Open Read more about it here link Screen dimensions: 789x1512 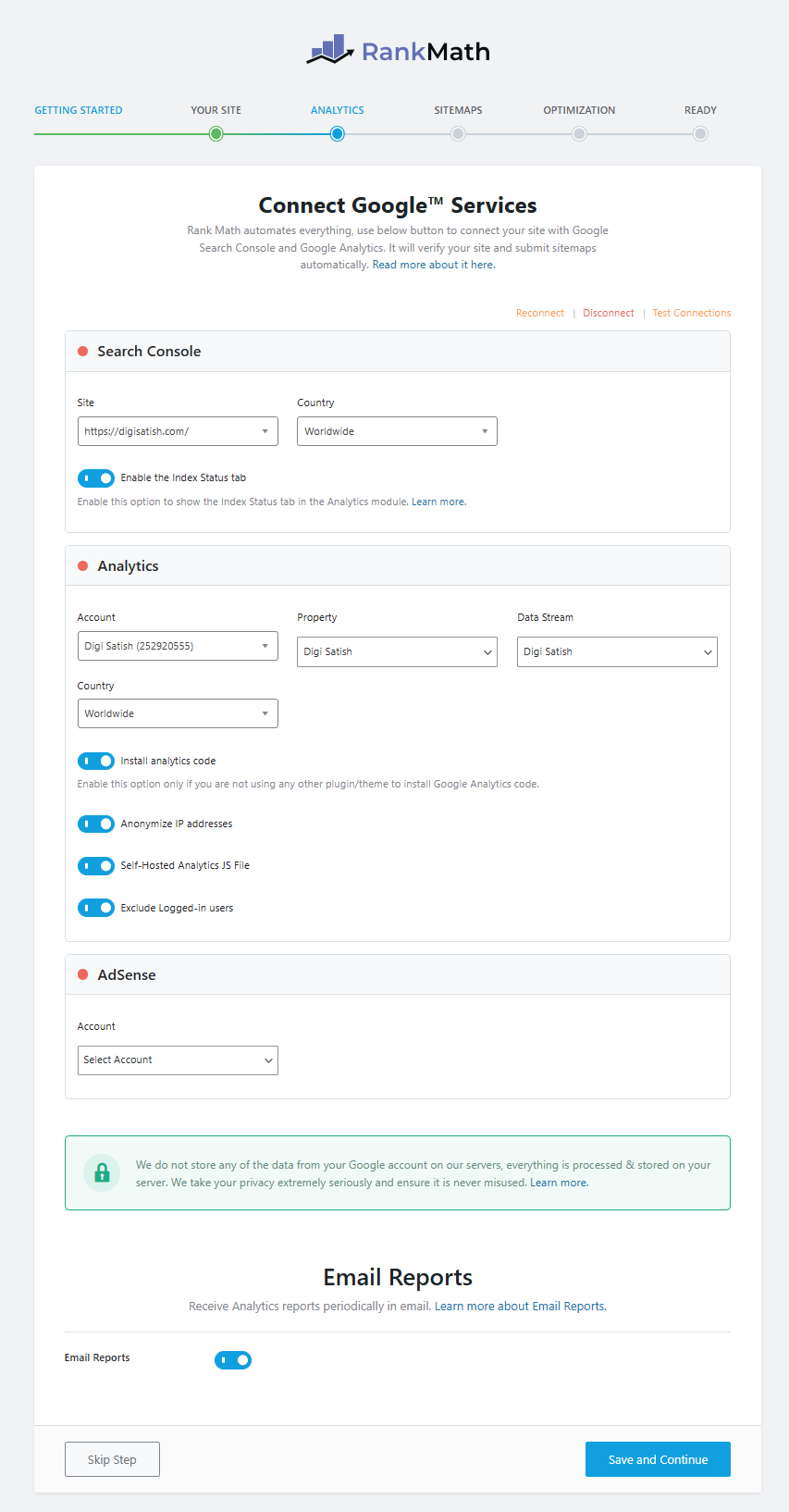pyautogui.click(x=434, y=265)
